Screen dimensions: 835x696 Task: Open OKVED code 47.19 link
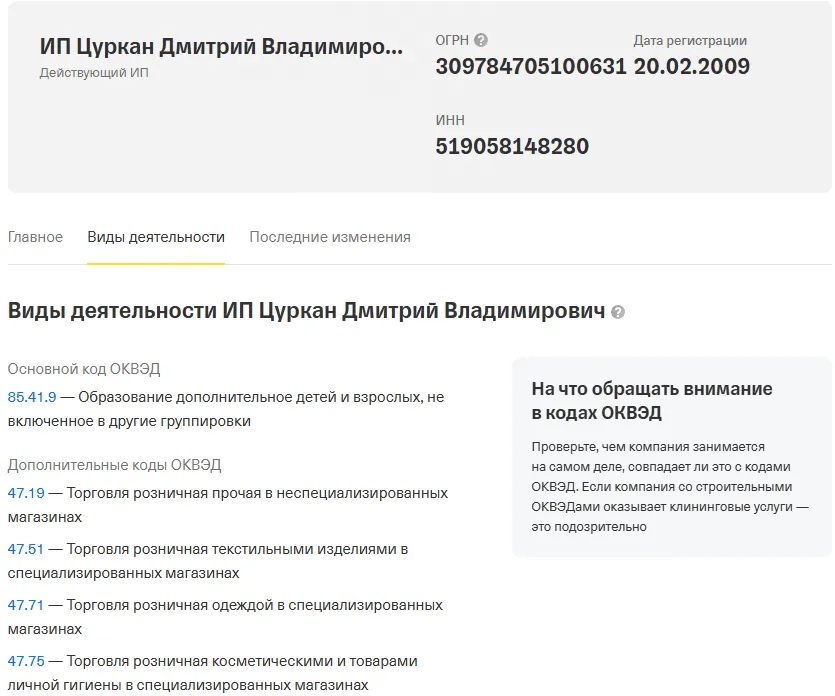click(26, 493)
